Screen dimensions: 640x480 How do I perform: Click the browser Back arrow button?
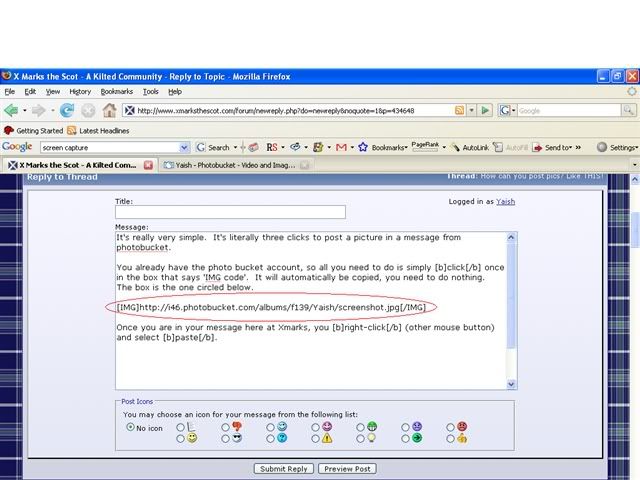pos(12,110)
